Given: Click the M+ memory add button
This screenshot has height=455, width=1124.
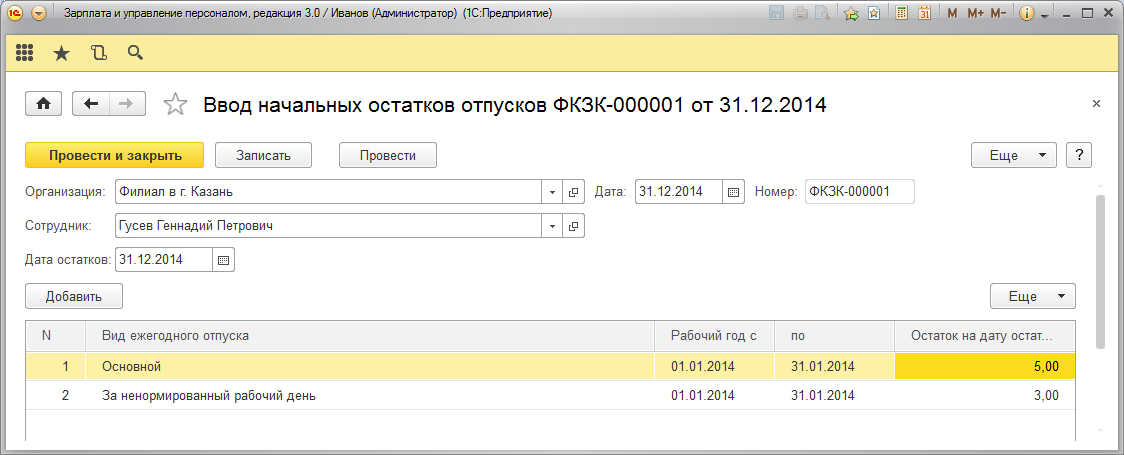Looking at the screenshot, I should tap(975, 14).
